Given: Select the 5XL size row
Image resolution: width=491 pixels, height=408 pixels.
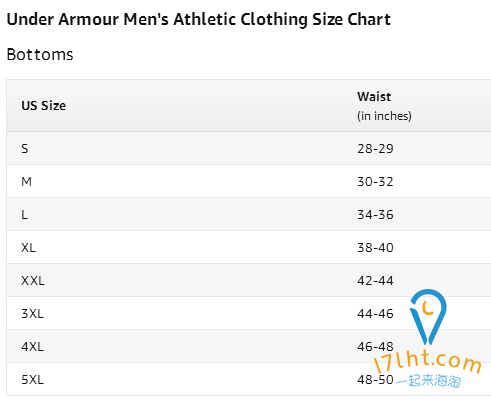Looking at the screenshot, I should [248, 379].
